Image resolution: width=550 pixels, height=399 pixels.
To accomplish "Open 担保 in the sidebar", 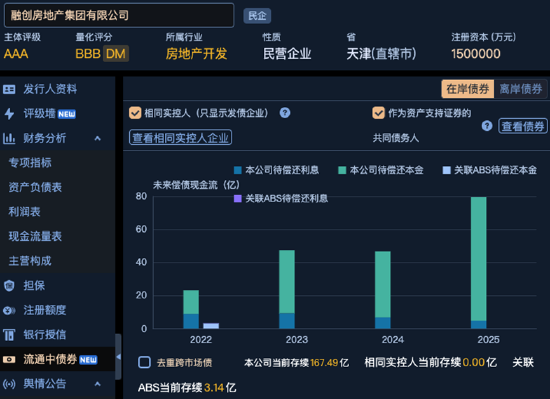I will coord(34,286).
